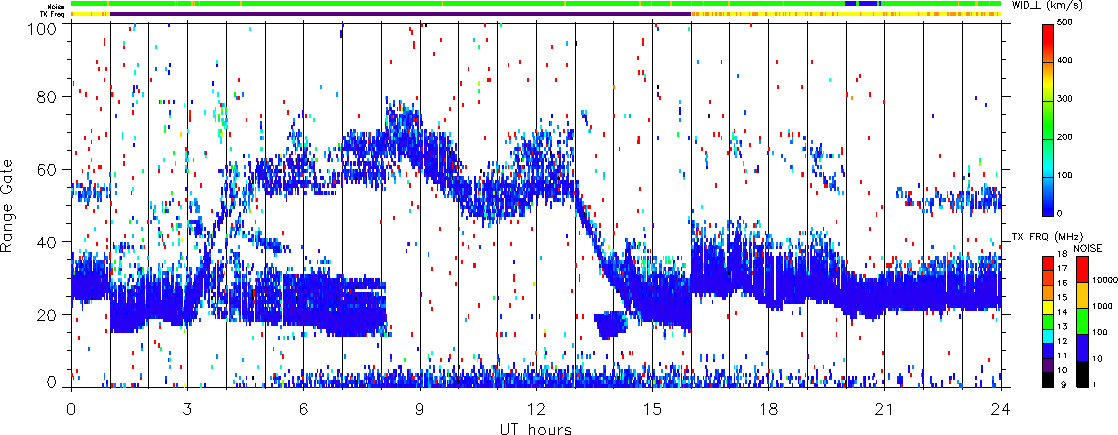
Task: Click the 16 label on TX FRQ scale
Action: pyautogui.click(x=1064, y=283)
